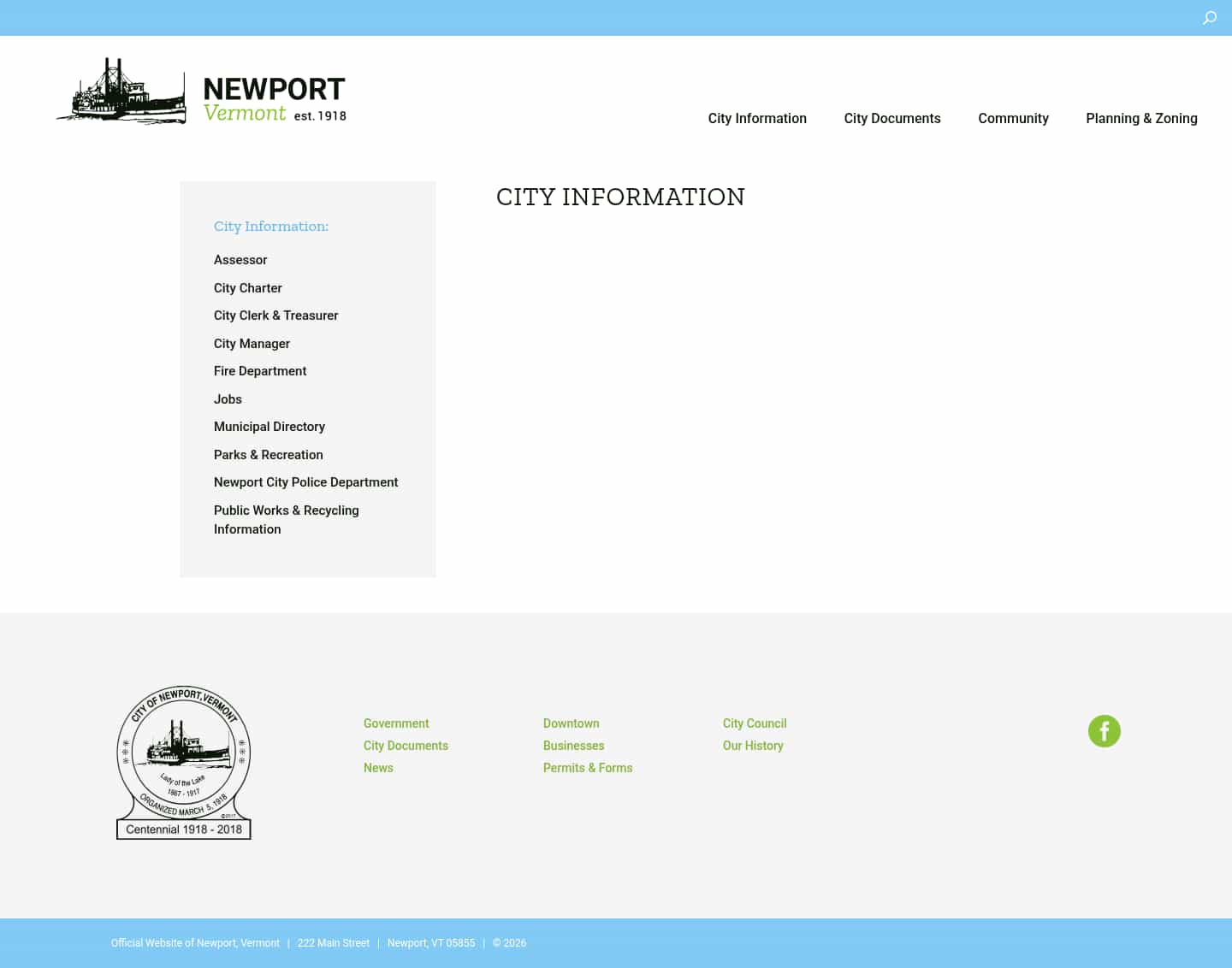This screenshot has width=1232, height=968.
Task: Open the search icon
Action: pyautogui.click(x=1210, y=17)
